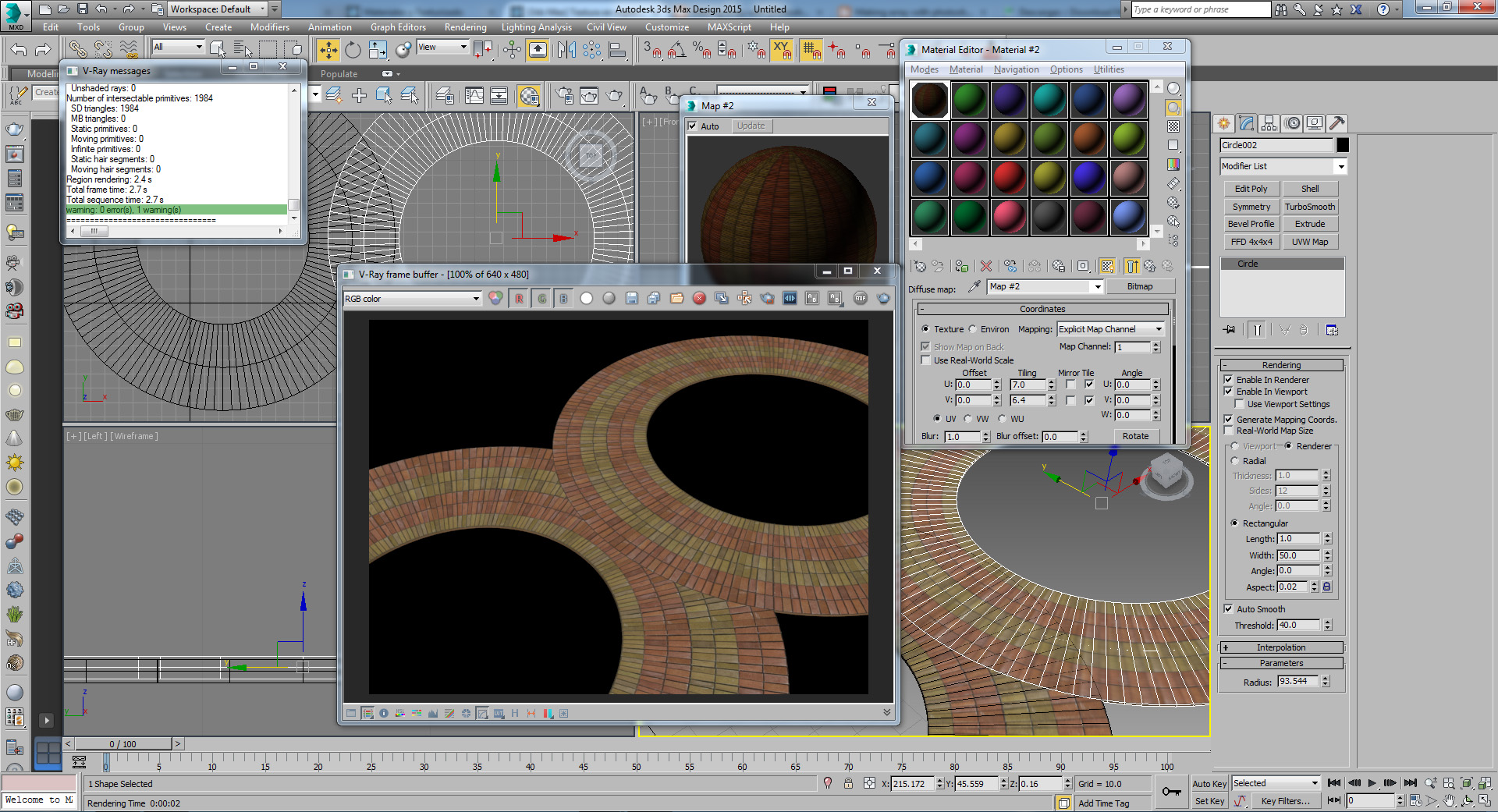Toggle the selection lock padlock
This screenshot has width=1498, height=812.
tap(848, 783)
